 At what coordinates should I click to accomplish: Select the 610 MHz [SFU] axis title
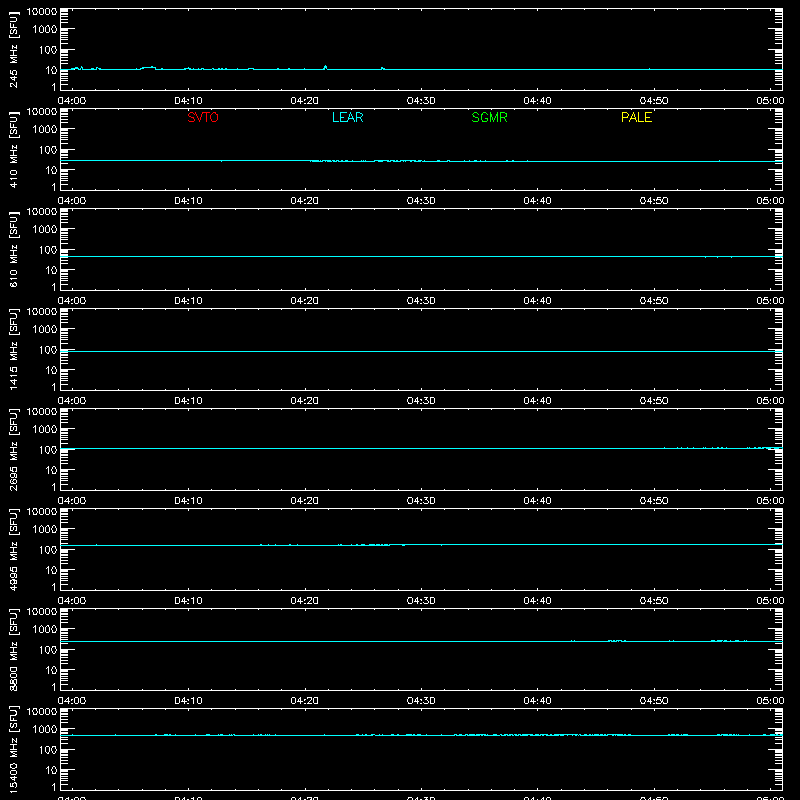(x=13, y=250)
